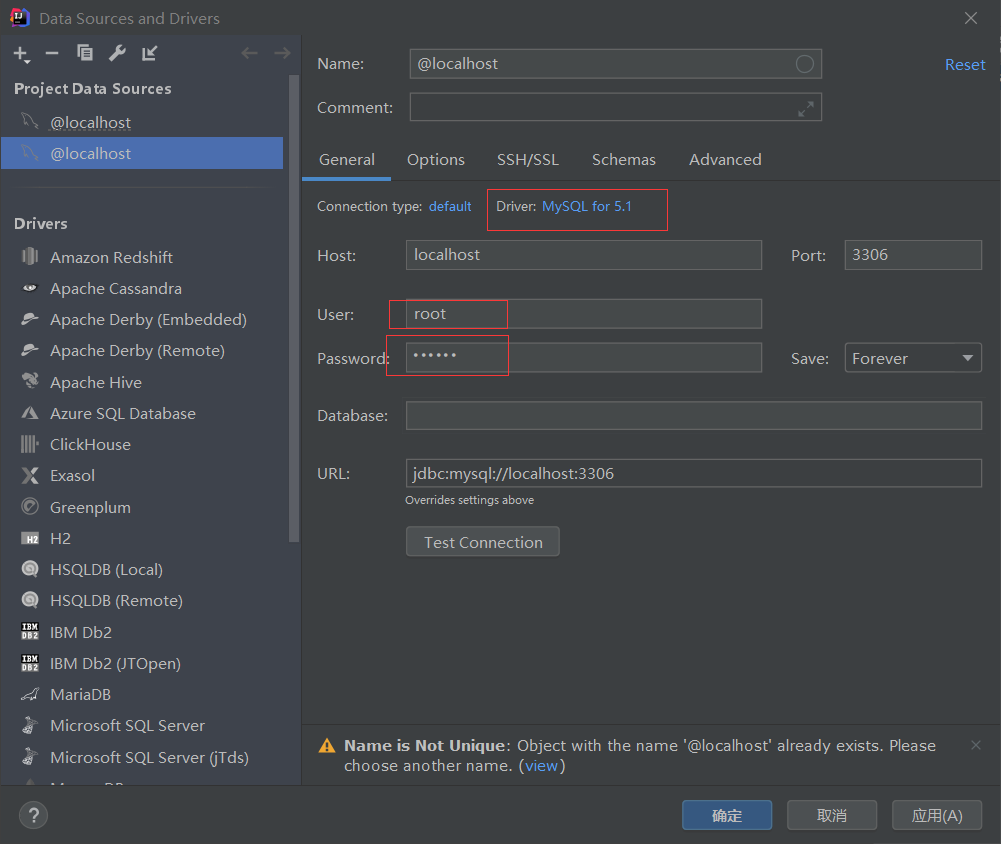Confirm with 确定 button

[x=727, y=815]
